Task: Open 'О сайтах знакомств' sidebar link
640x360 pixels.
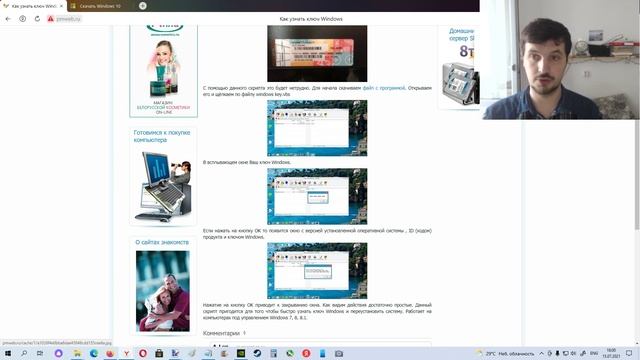Action: pyautogui.click(x=162, y=242)
